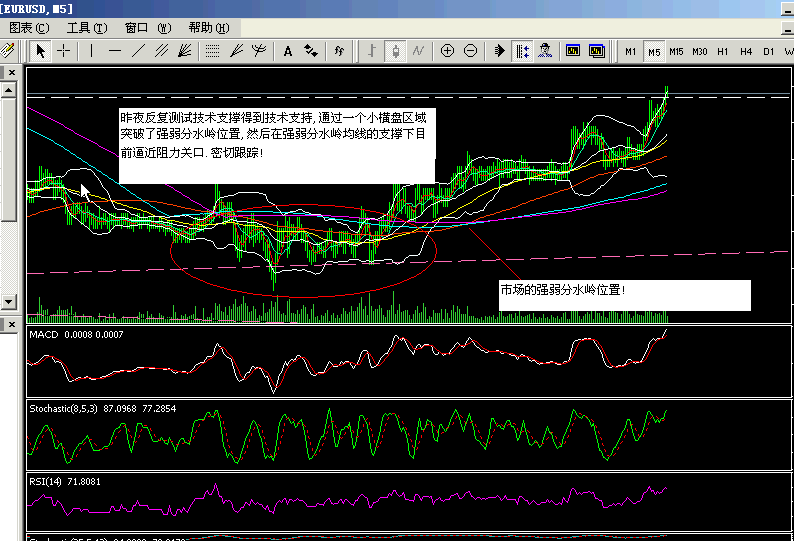
Task: Switch to M15 timeframe
Action: 676,51
